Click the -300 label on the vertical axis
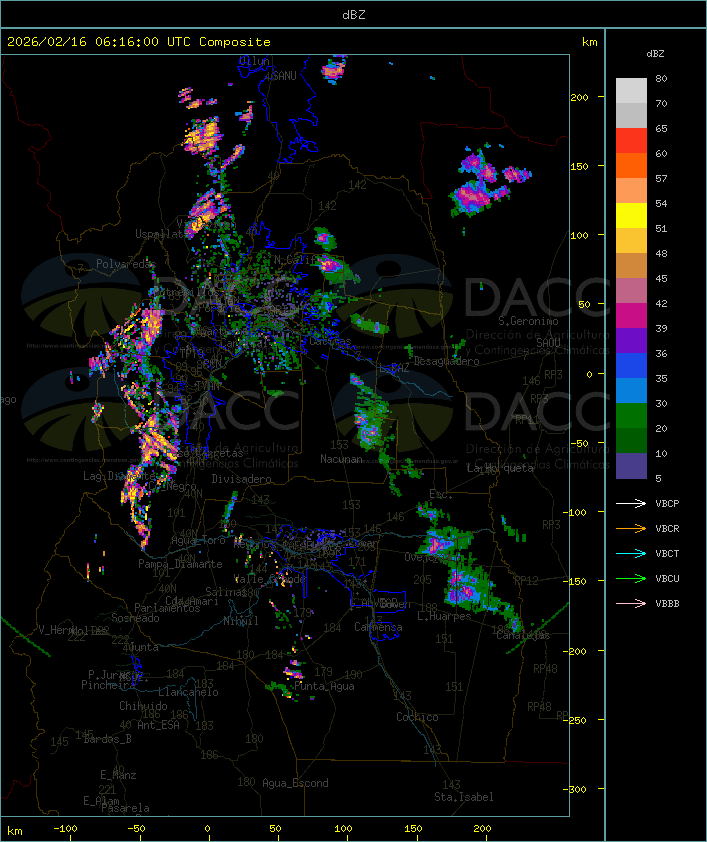Image resolution: width=707 pixels, height=842 pixels. pos(575,789)
